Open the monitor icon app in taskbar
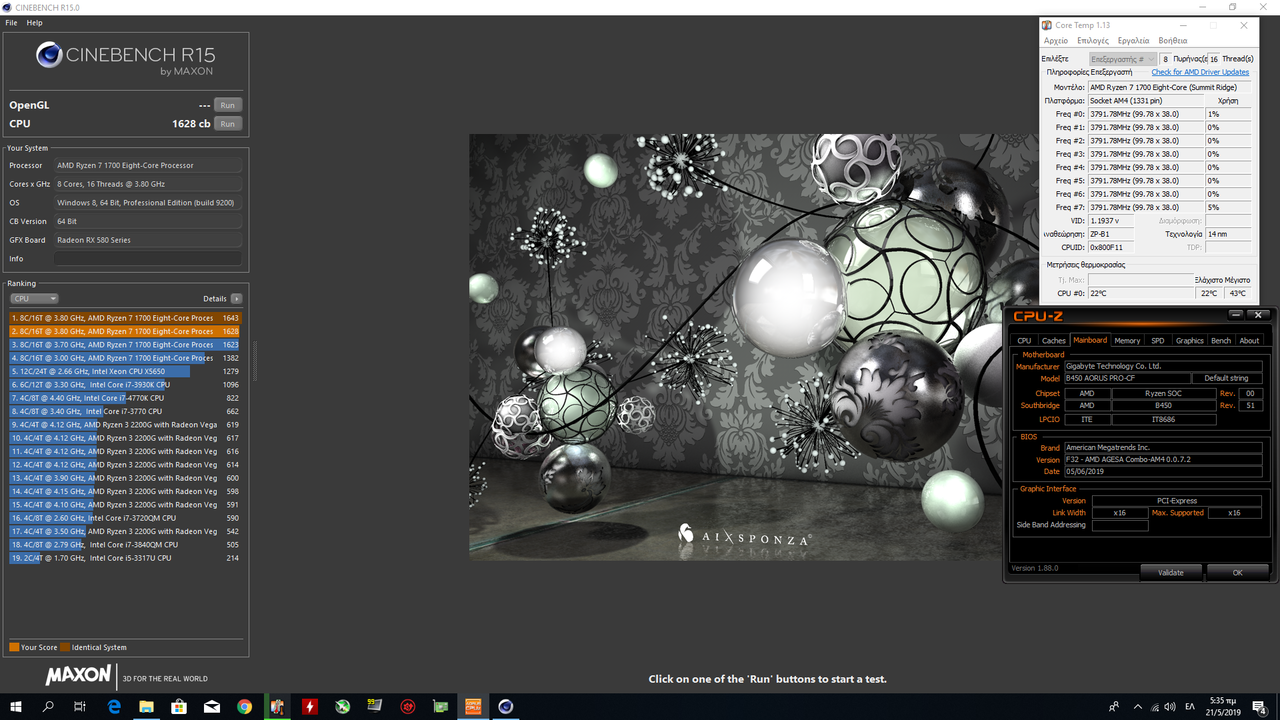 click(375, 706)
